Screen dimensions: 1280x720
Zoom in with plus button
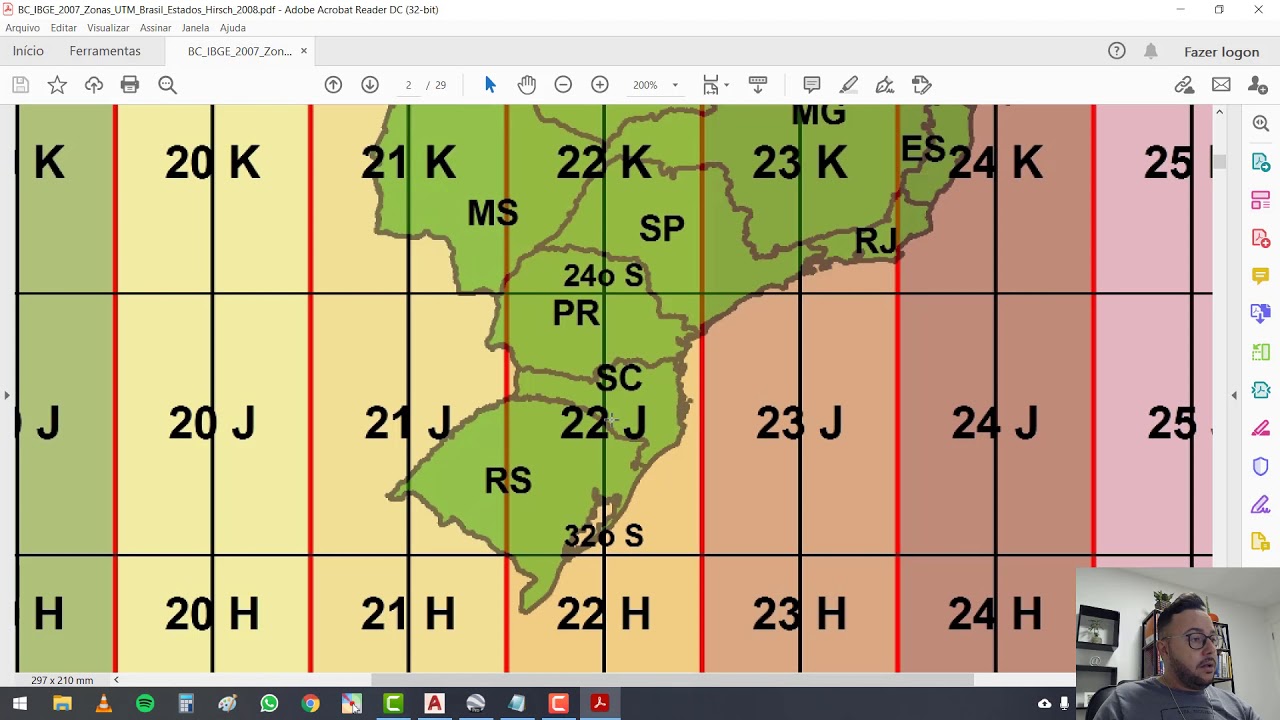[600, 85]
